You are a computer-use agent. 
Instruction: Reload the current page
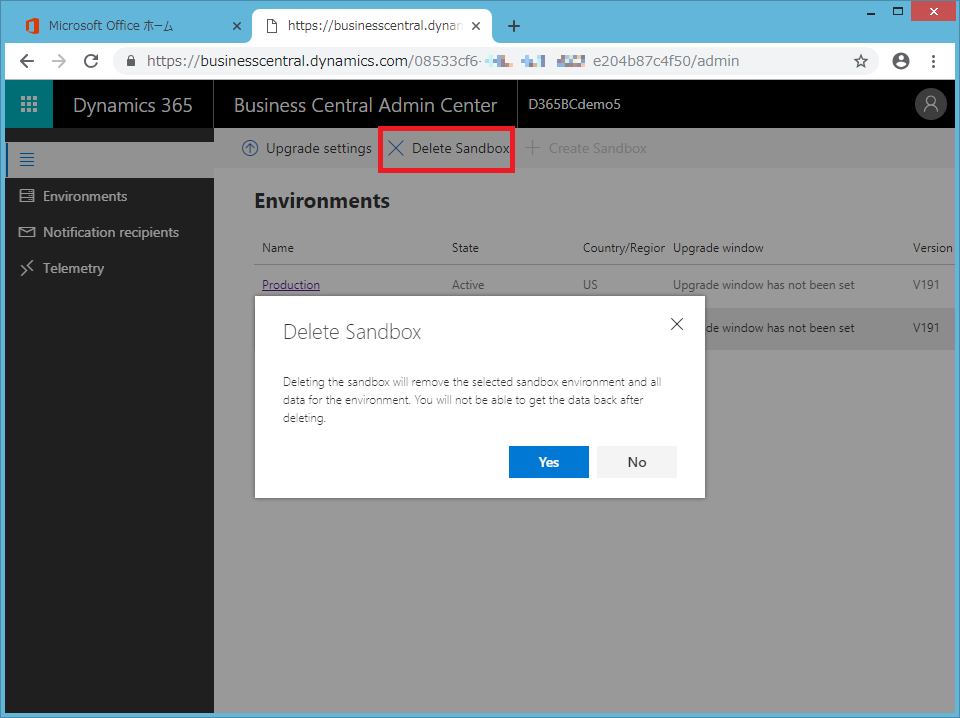[91, 61]
